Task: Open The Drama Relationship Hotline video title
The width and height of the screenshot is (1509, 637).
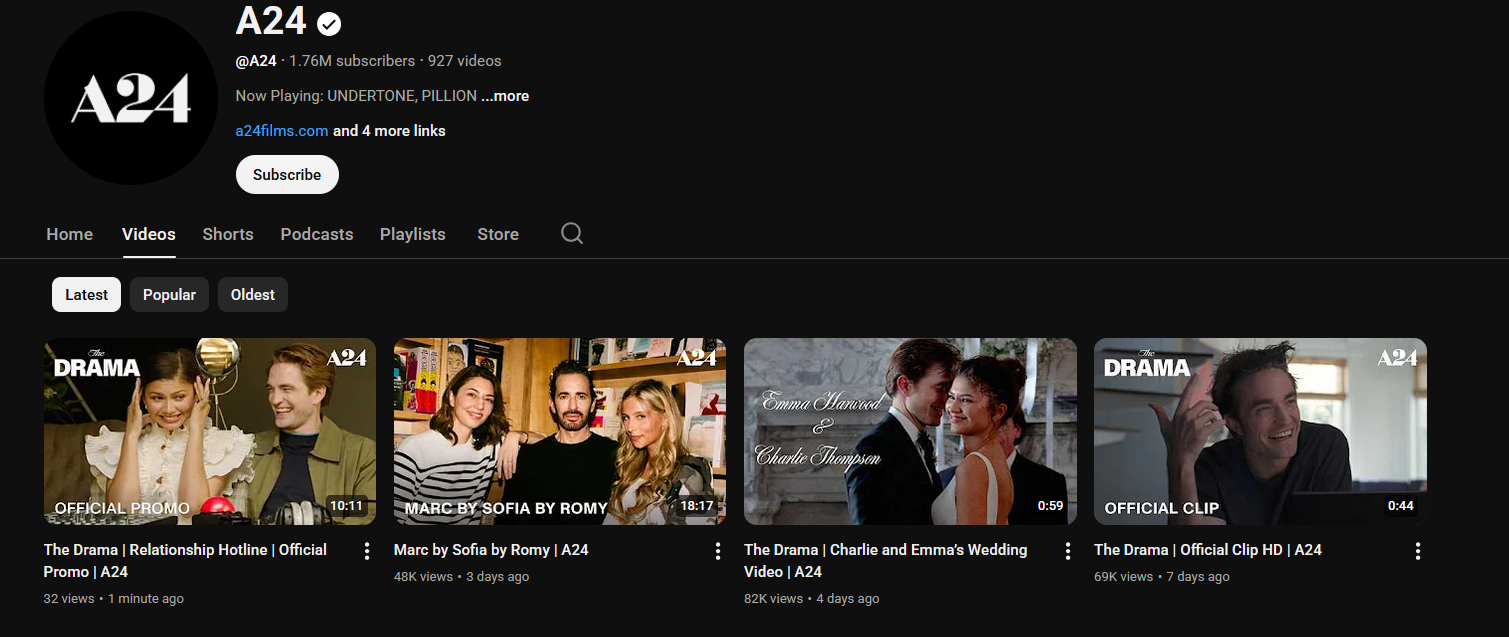Action: pyautogui.click(x=185, y=561)
